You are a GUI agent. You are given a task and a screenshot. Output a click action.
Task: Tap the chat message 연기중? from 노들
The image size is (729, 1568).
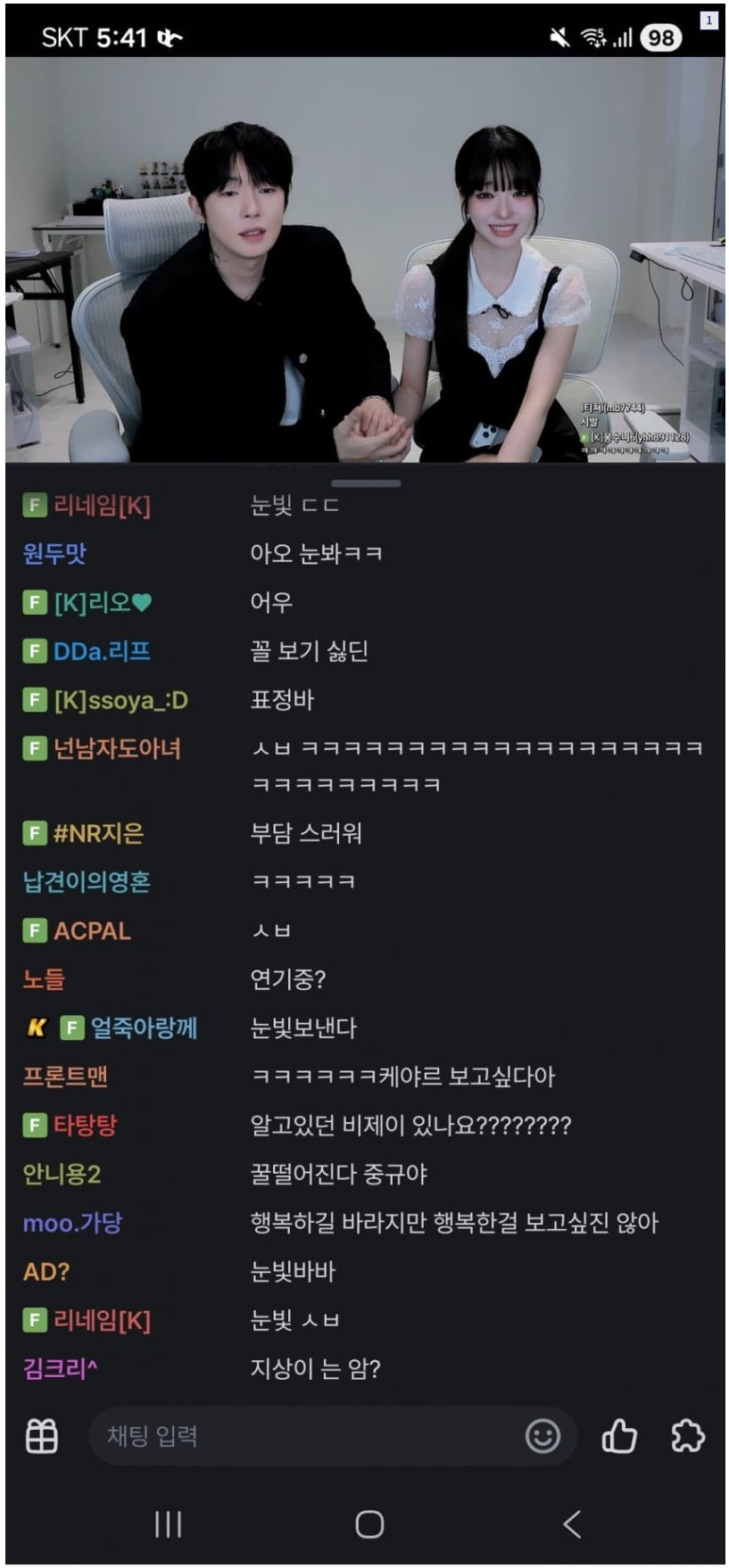(288, 979)
